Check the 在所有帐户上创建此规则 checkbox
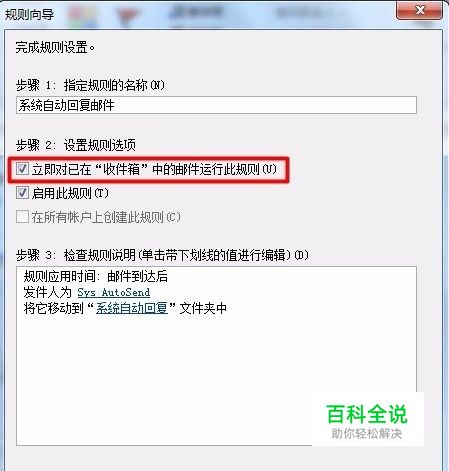The height and width of the screenshot is (471, 449). click(x=22, y=217)
